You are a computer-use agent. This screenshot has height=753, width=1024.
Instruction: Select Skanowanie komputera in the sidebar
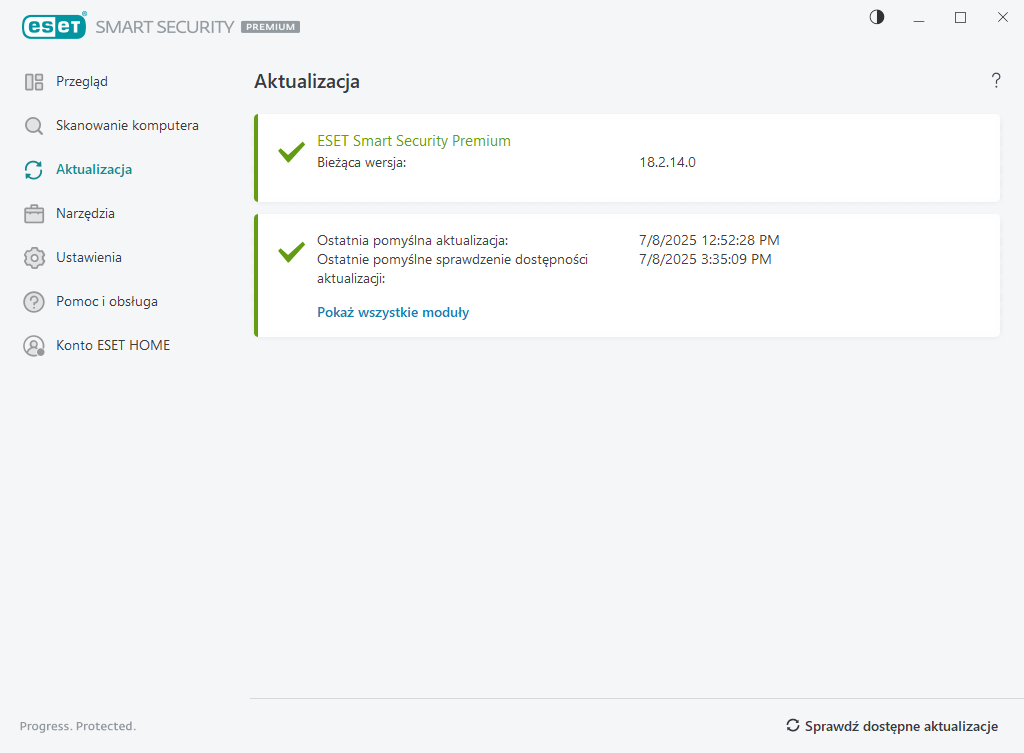click(127, 126)
